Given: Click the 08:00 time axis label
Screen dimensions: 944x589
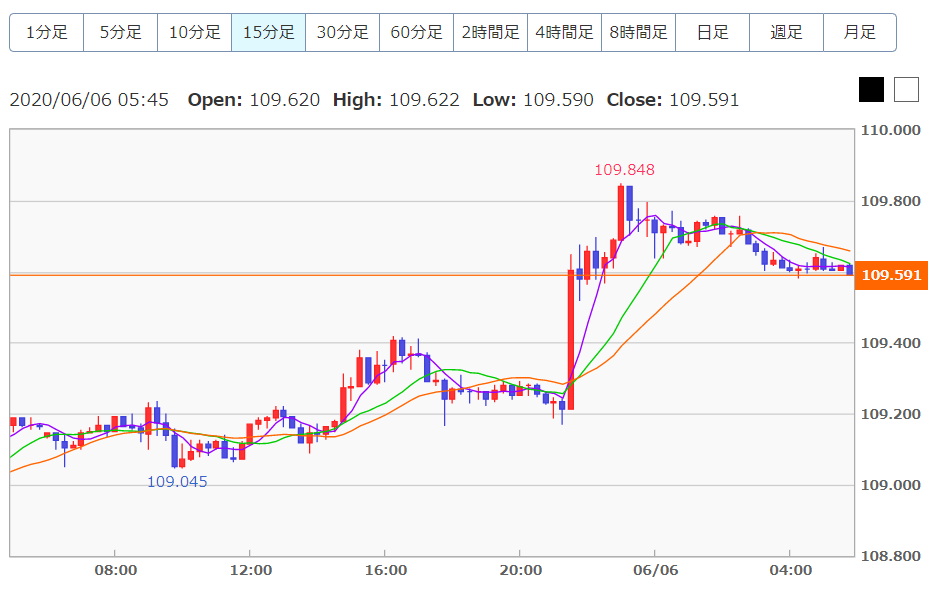Looking at the screenshot, I should pyautogui.click(x=116, y=570).
